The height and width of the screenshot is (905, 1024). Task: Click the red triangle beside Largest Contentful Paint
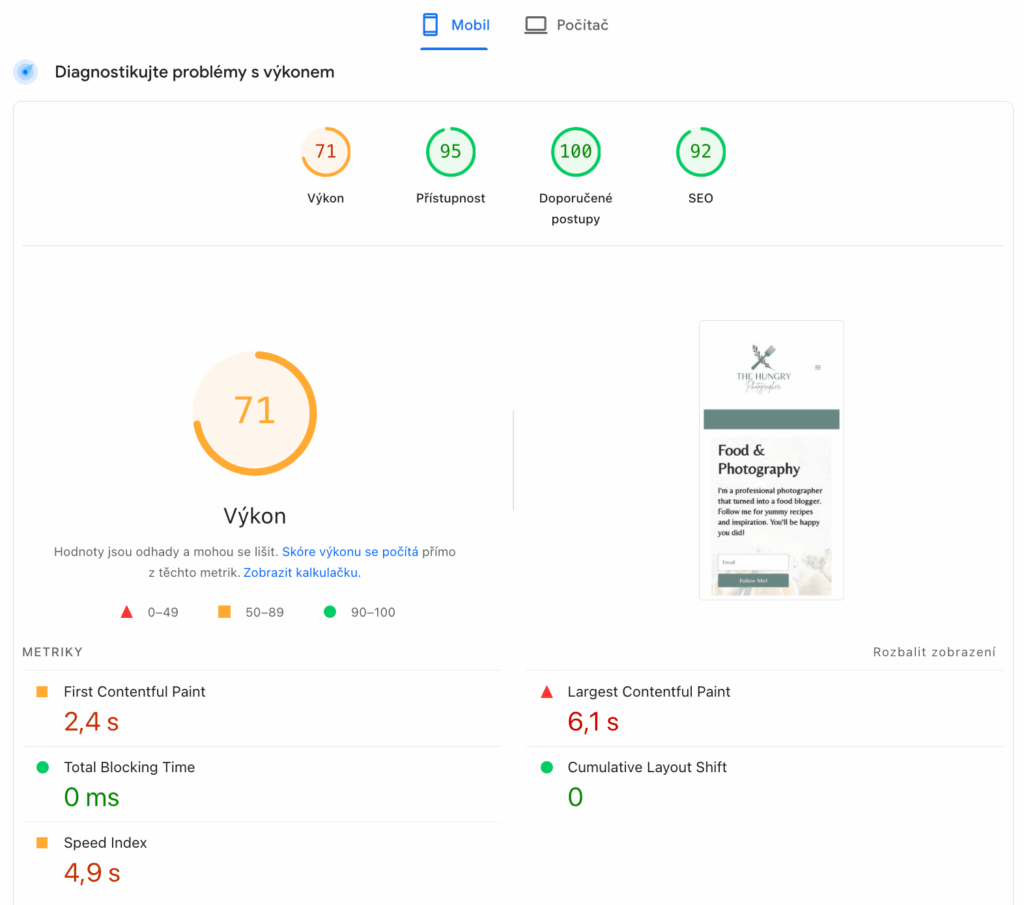point(546,692)
